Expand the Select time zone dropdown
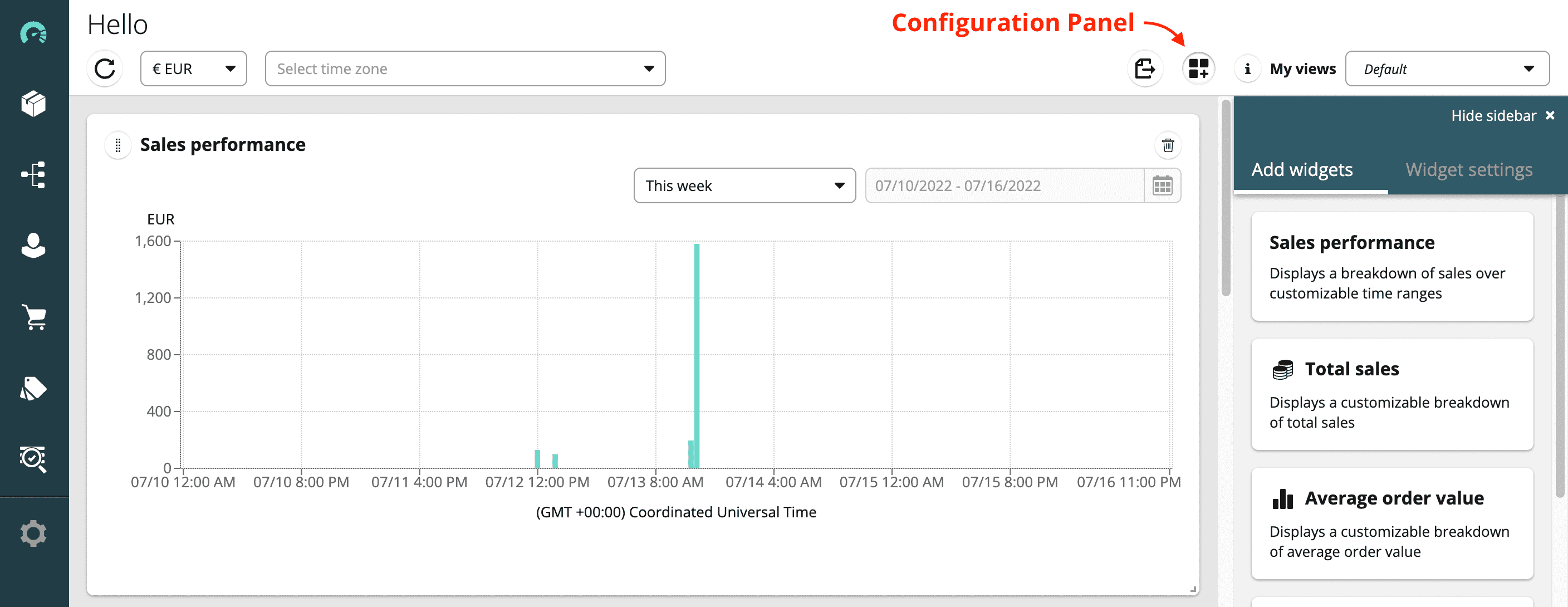Image resolution: width=1568 pixels, height=607 pixels. (465, 69)
